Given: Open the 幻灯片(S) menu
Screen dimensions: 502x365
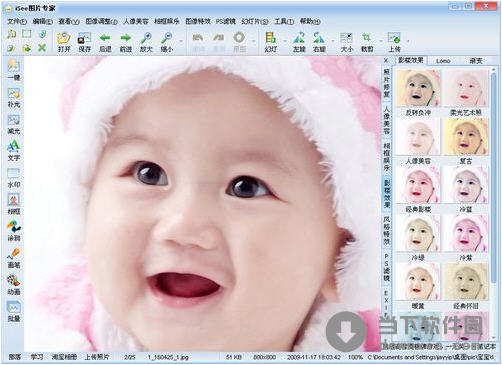Looking at the screenshot, I should point(255,21).
